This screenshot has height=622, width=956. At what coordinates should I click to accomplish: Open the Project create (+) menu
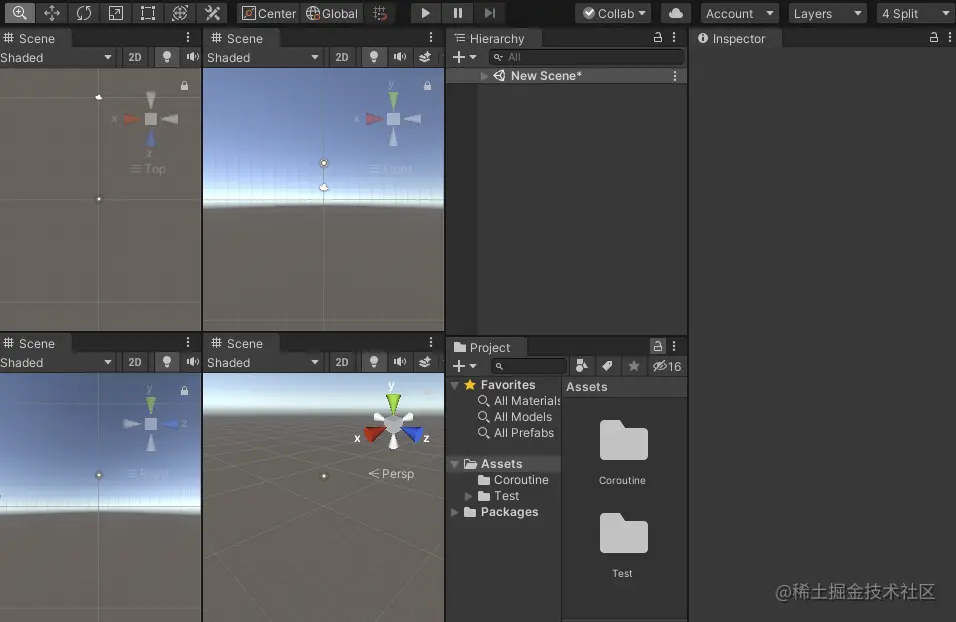tap(464, 366)
